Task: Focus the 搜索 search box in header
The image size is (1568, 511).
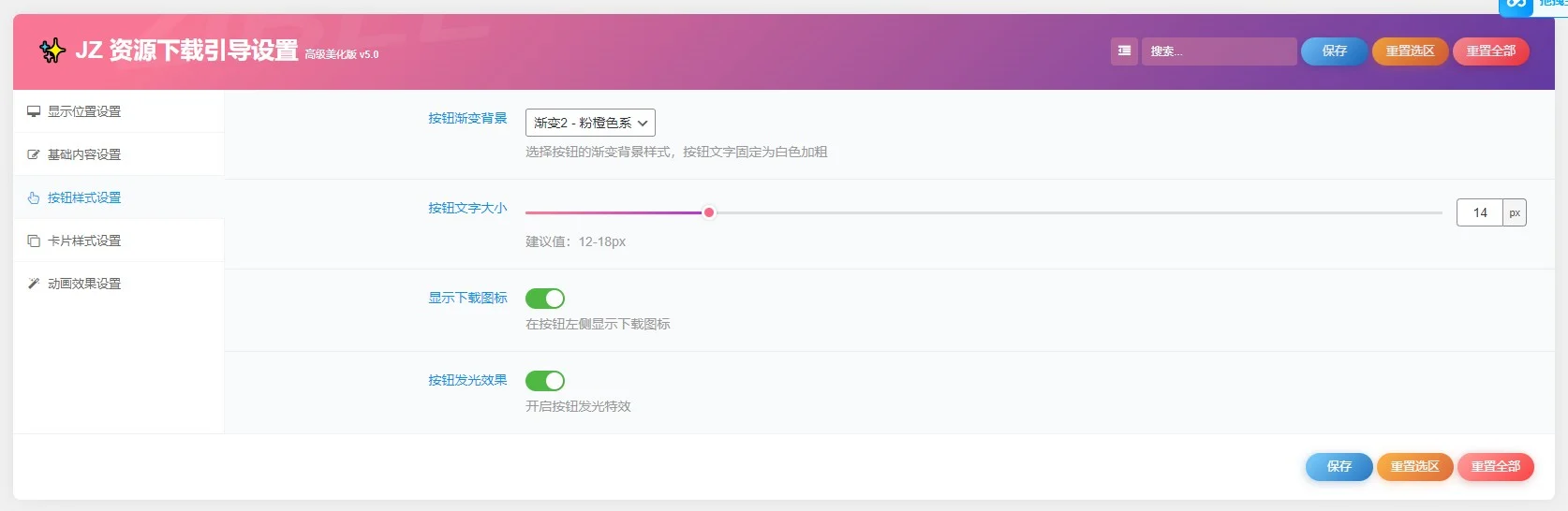Action: pos(1219,51)
